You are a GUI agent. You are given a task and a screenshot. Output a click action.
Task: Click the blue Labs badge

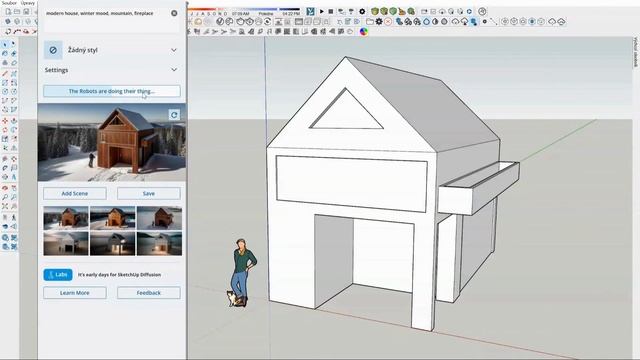coord(58,275)
